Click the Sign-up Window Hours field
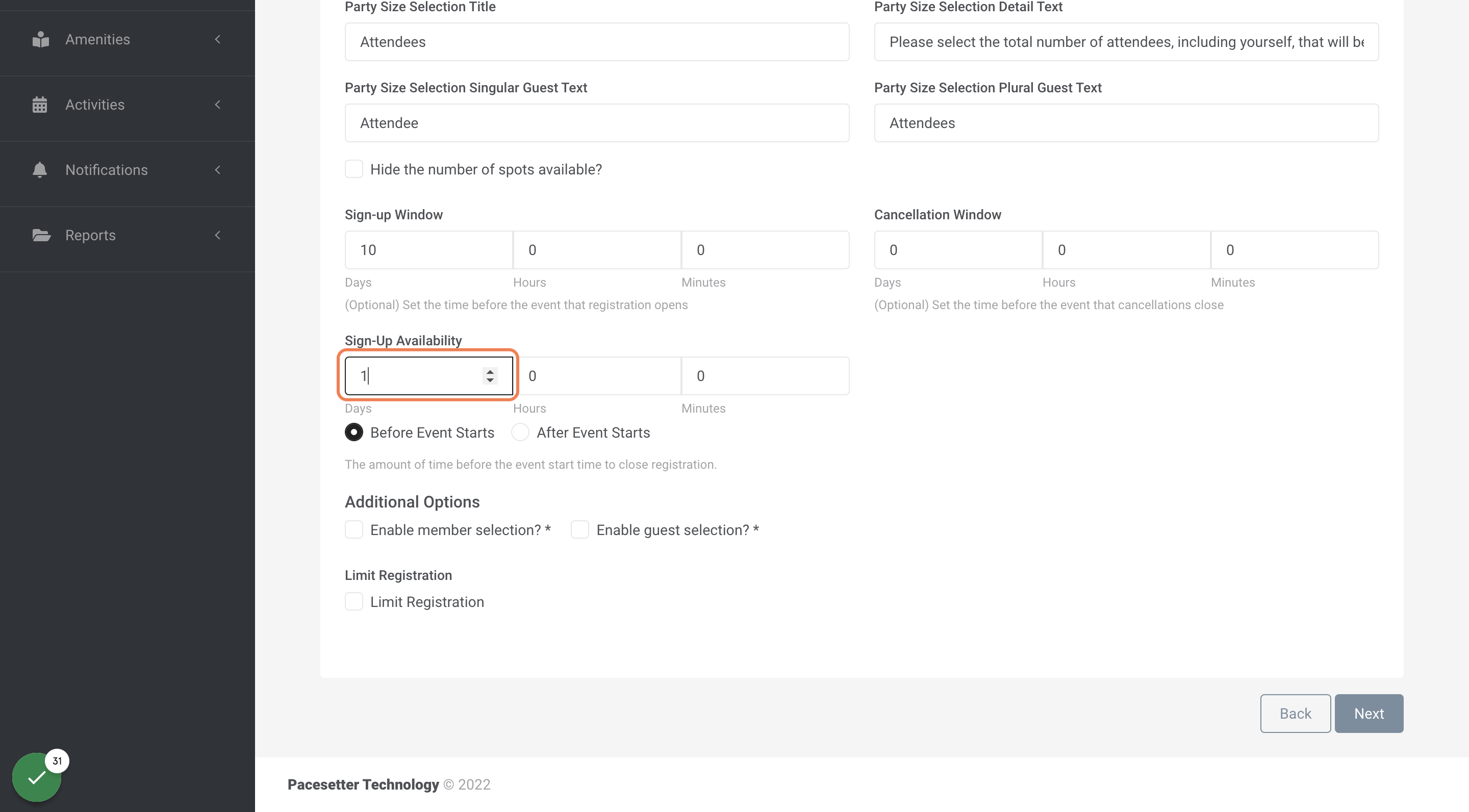 click(x=597, y=250)
